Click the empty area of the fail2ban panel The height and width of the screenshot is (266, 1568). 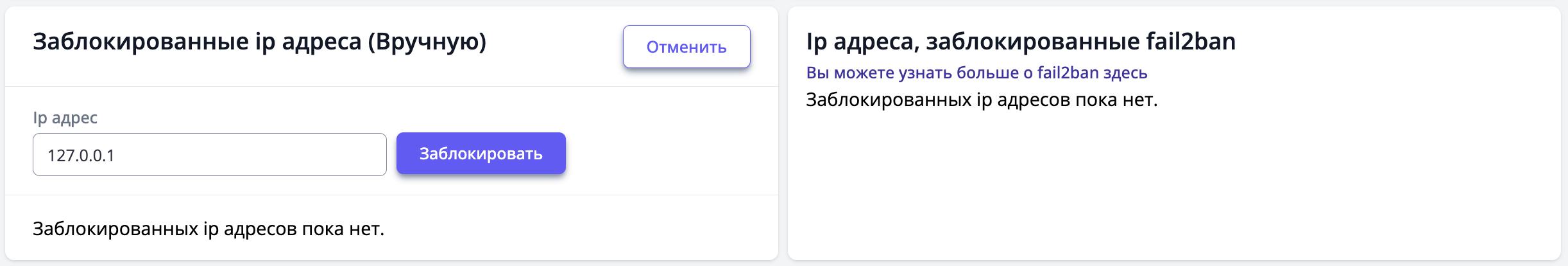pos(1174,186)
